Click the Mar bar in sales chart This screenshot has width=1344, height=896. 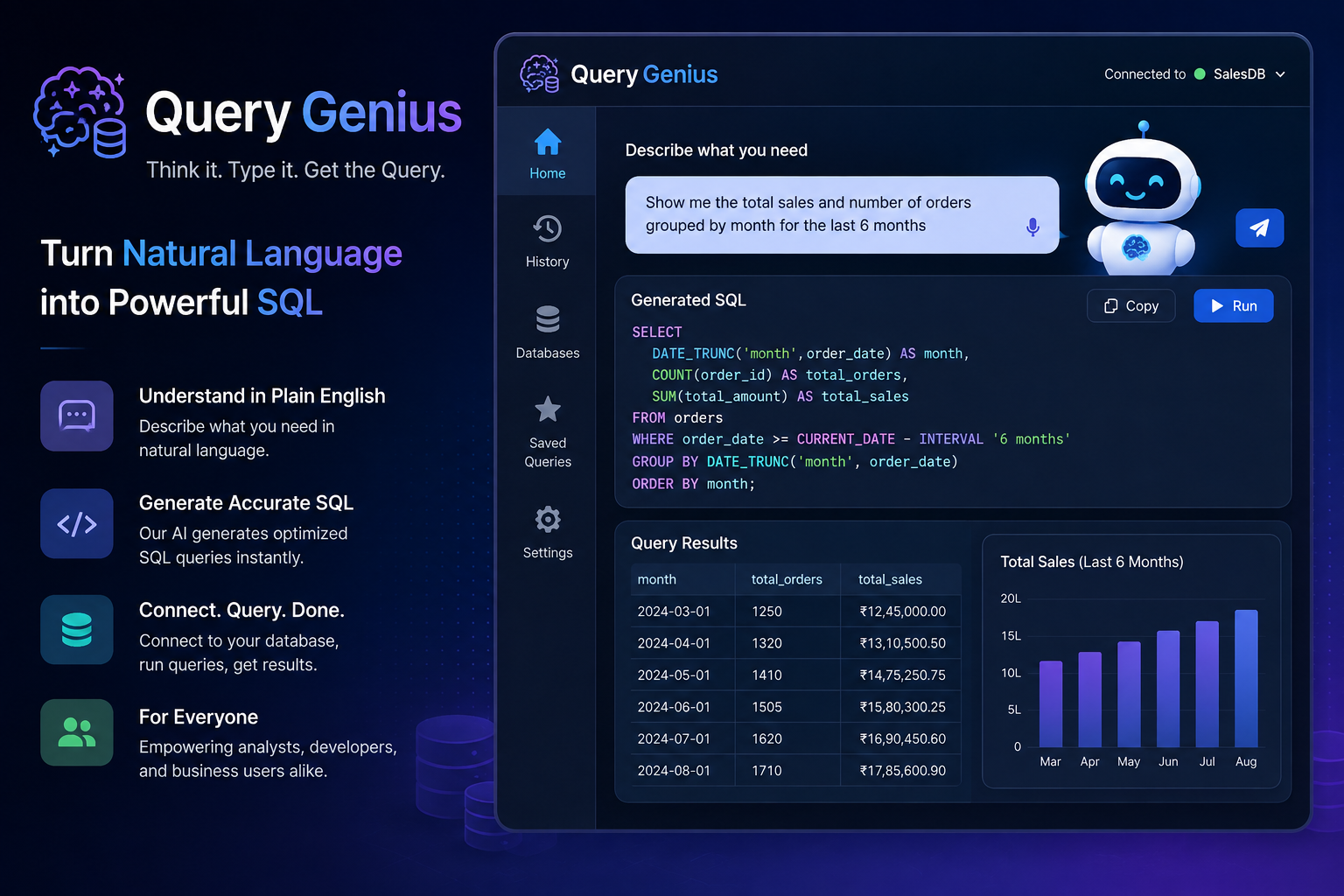click(x=1051, y=704)
